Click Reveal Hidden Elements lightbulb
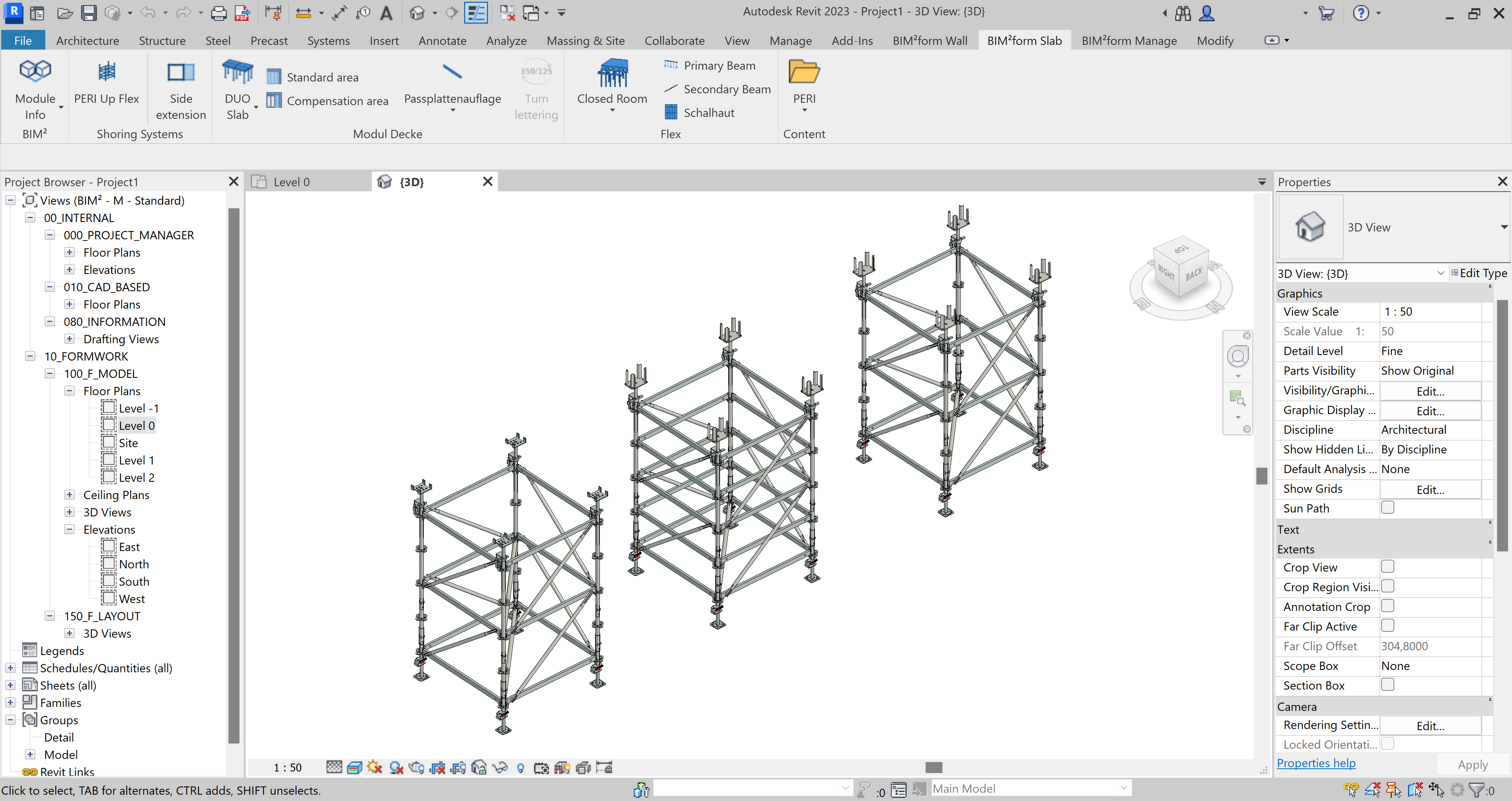Screen dimensions: 1512x801 (521, 767)
